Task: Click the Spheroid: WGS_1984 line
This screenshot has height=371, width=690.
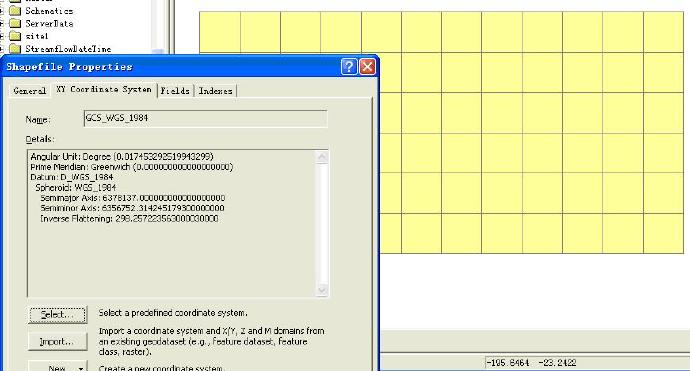Action: click(76, 187)
